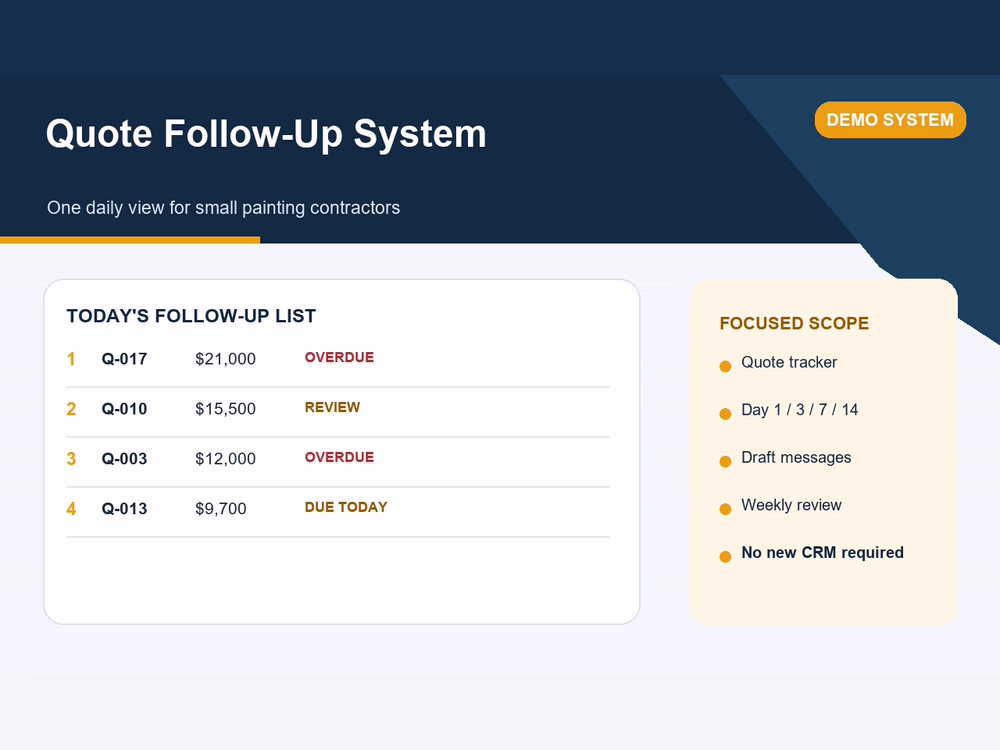Viewport: 1000px width, 750px height.
Task: Click the FOCUSED SCOPE heading
Action: coord(794,323)
